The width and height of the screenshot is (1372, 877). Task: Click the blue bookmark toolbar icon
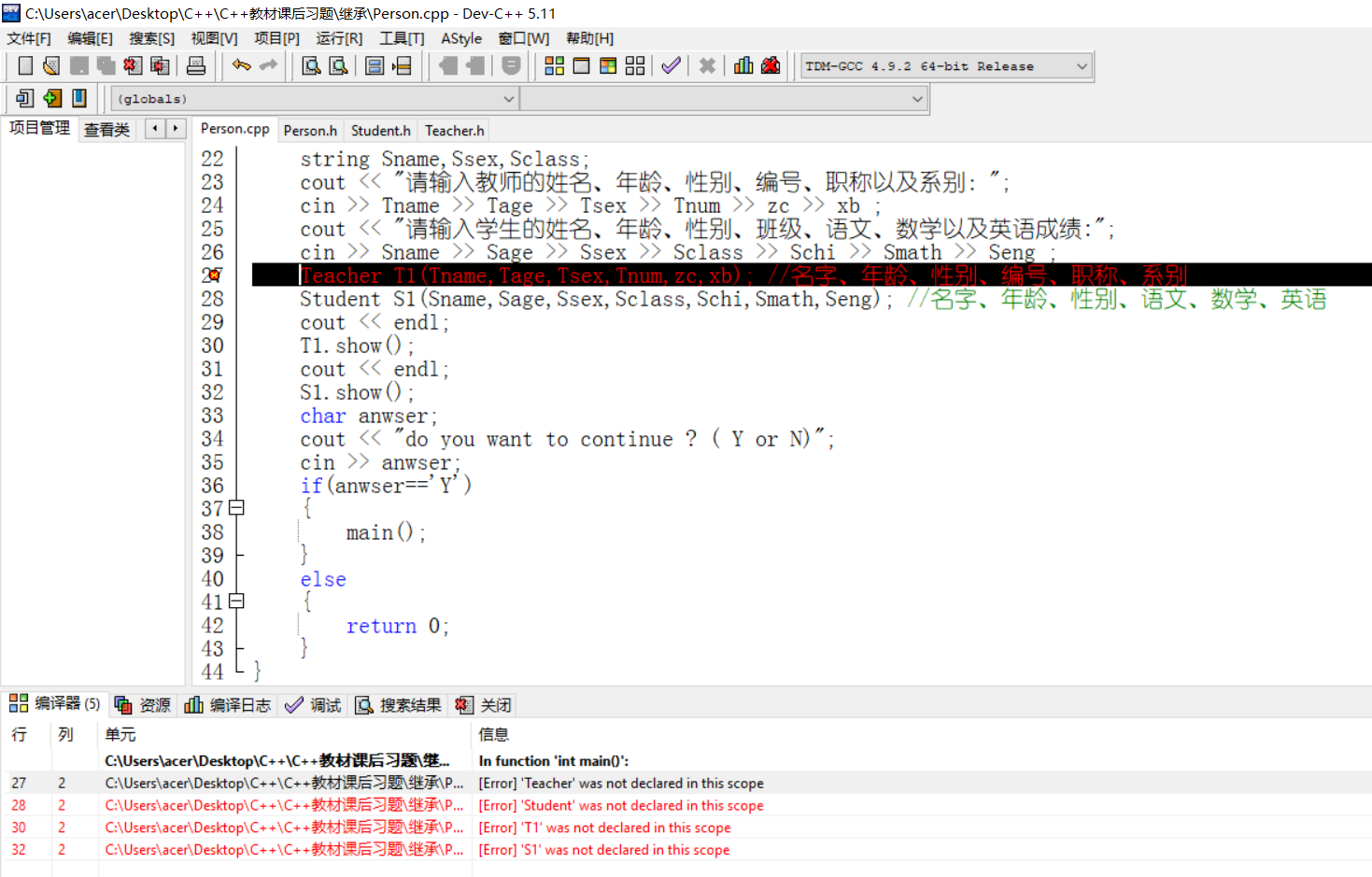(79, 98)
